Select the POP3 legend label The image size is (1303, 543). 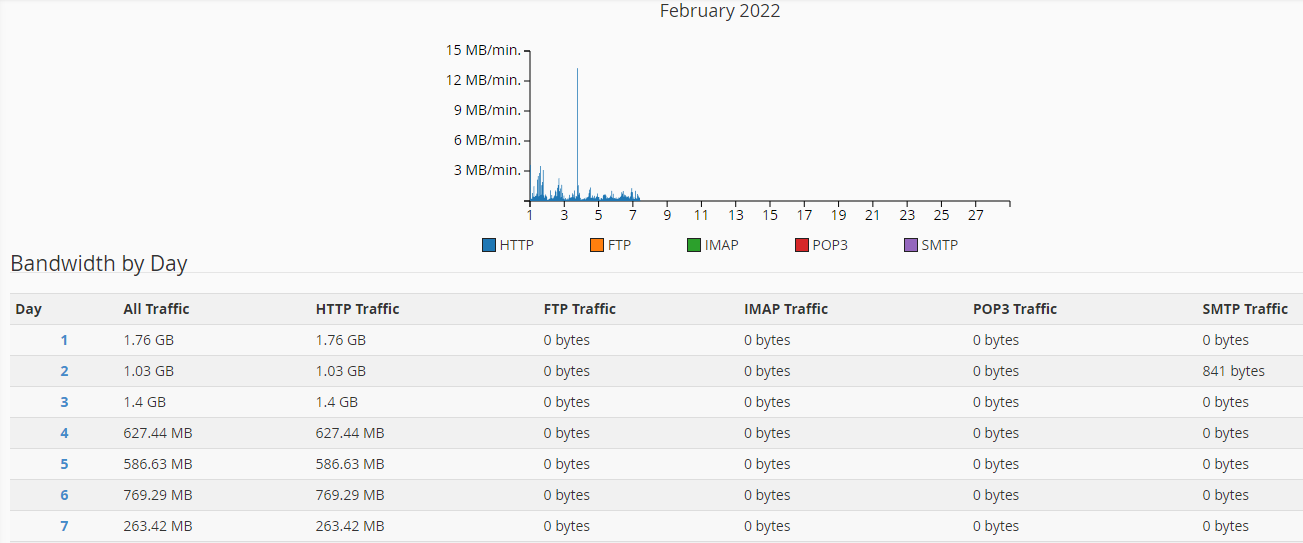tap(830, 245)
